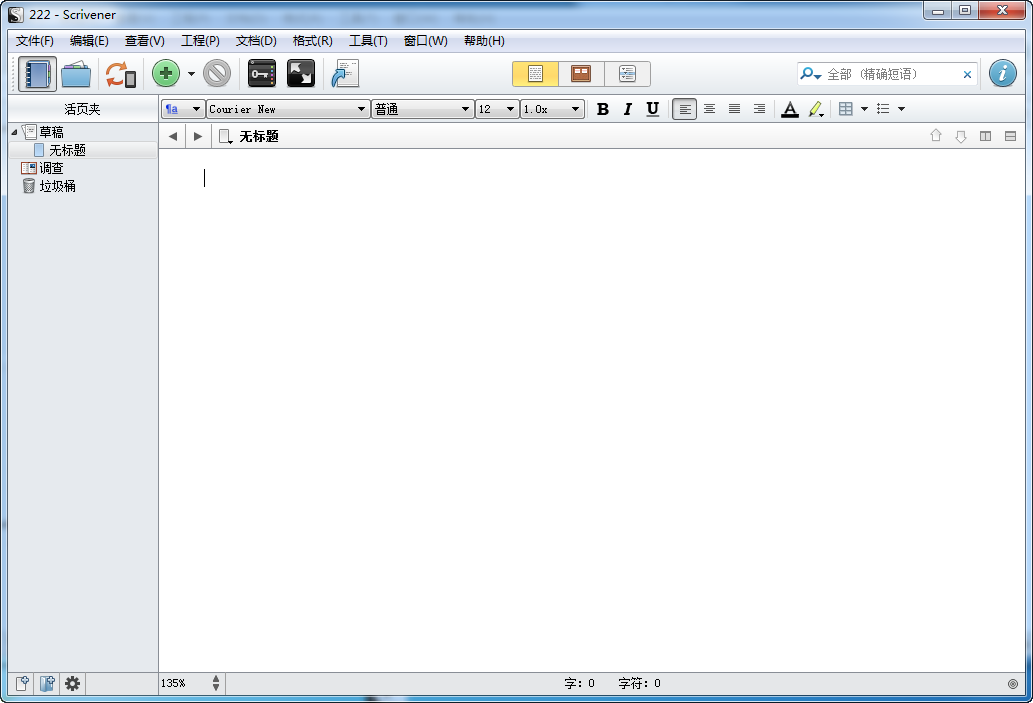Switch to outliner view mode
1033x703 pixels.
[x=627, y=74]
